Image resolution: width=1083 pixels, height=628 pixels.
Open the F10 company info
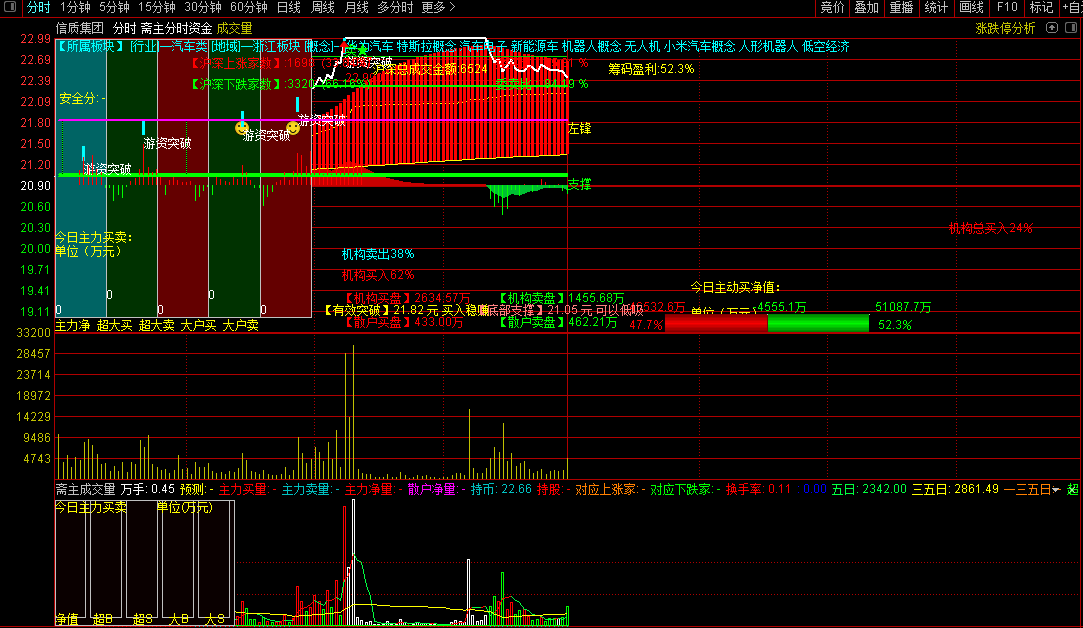(x=1006, y=8)
